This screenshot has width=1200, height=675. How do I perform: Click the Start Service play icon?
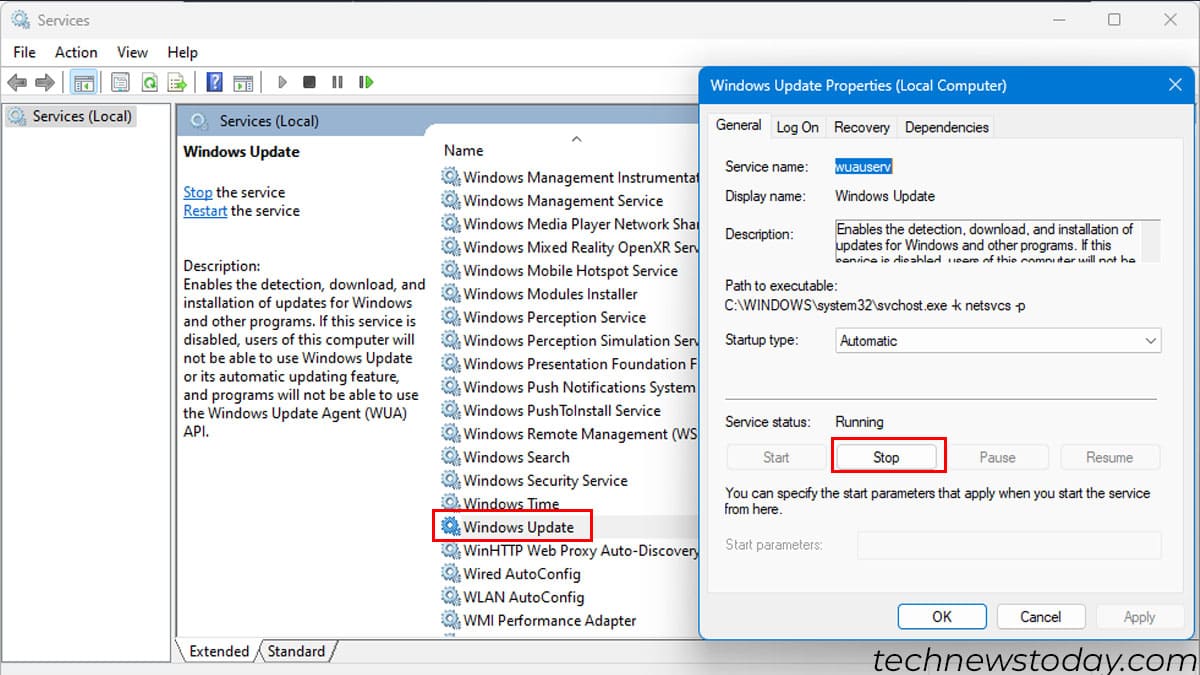pos(283,81)
